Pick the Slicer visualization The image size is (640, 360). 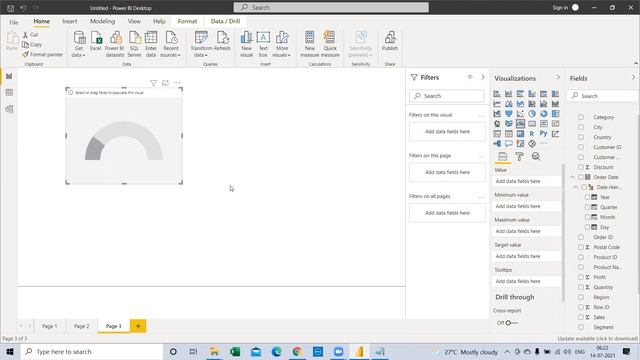497,134
